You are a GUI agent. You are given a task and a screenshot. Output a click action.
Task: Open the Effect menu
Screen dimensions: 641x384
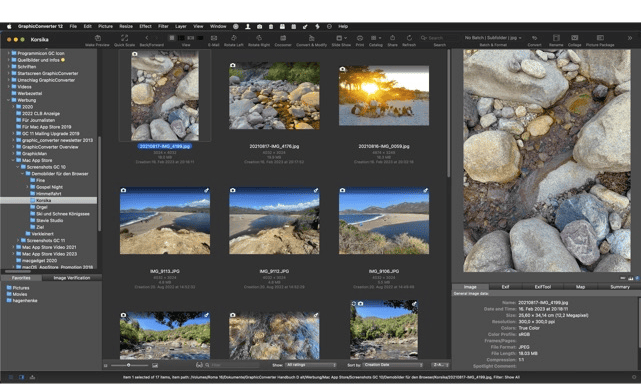pos(145,26)
